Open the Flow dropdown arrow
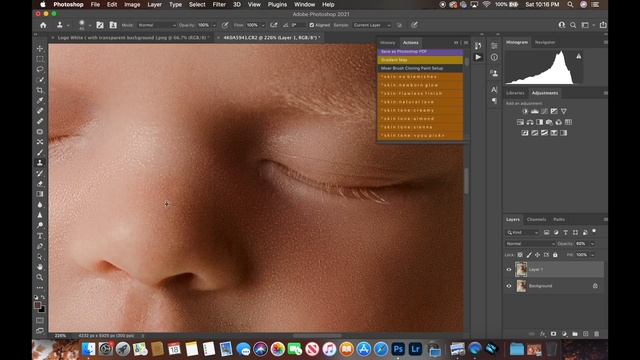 point(263,25)
